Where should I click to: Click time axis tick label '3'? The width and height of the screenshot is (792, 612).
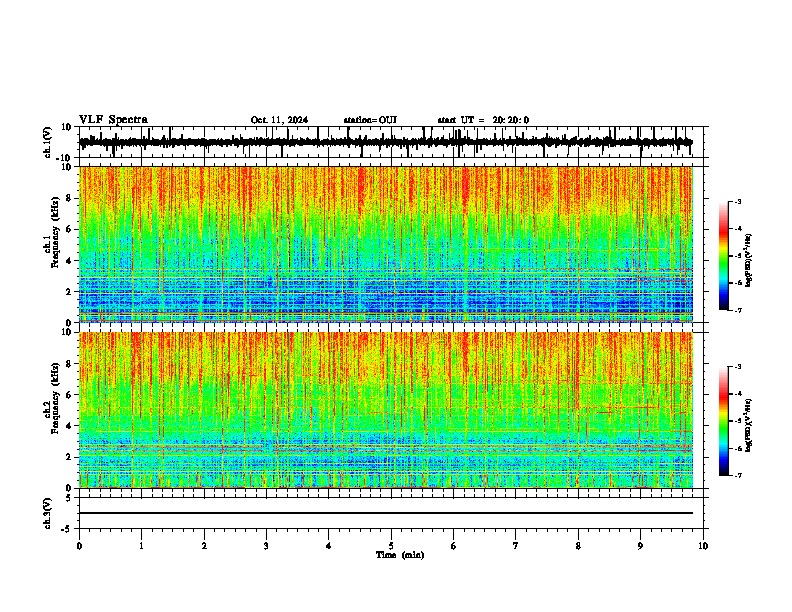pos(266,546)
